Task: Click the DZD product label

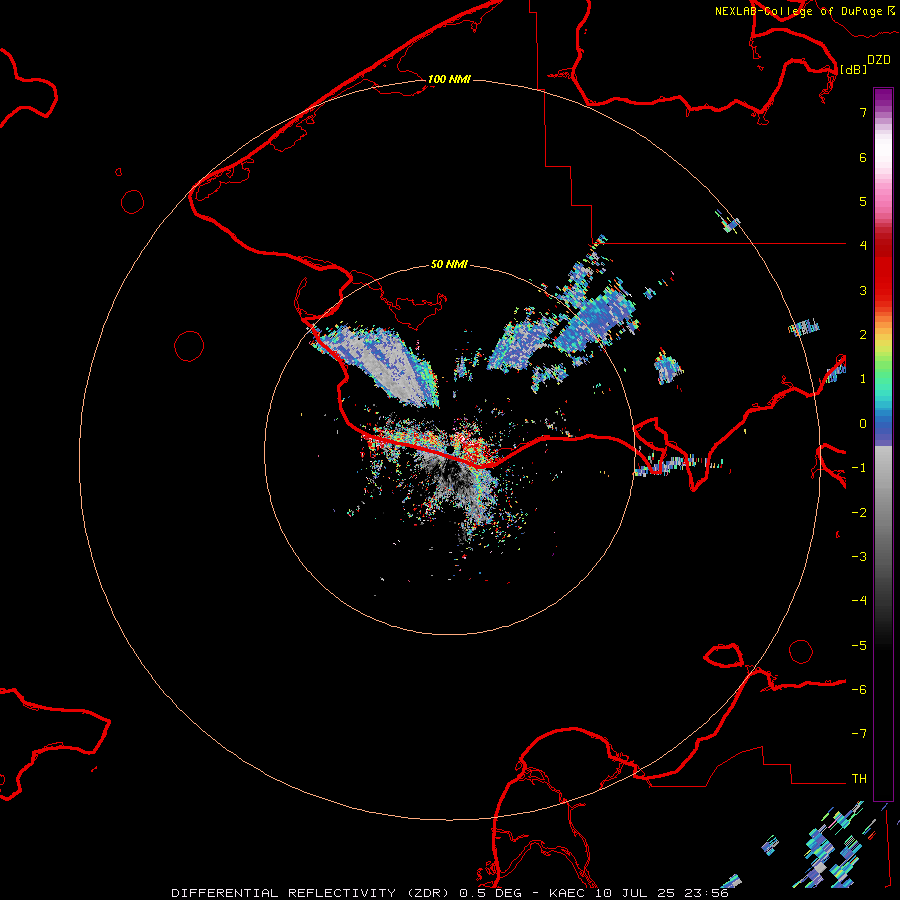Action: coord(879,60)
